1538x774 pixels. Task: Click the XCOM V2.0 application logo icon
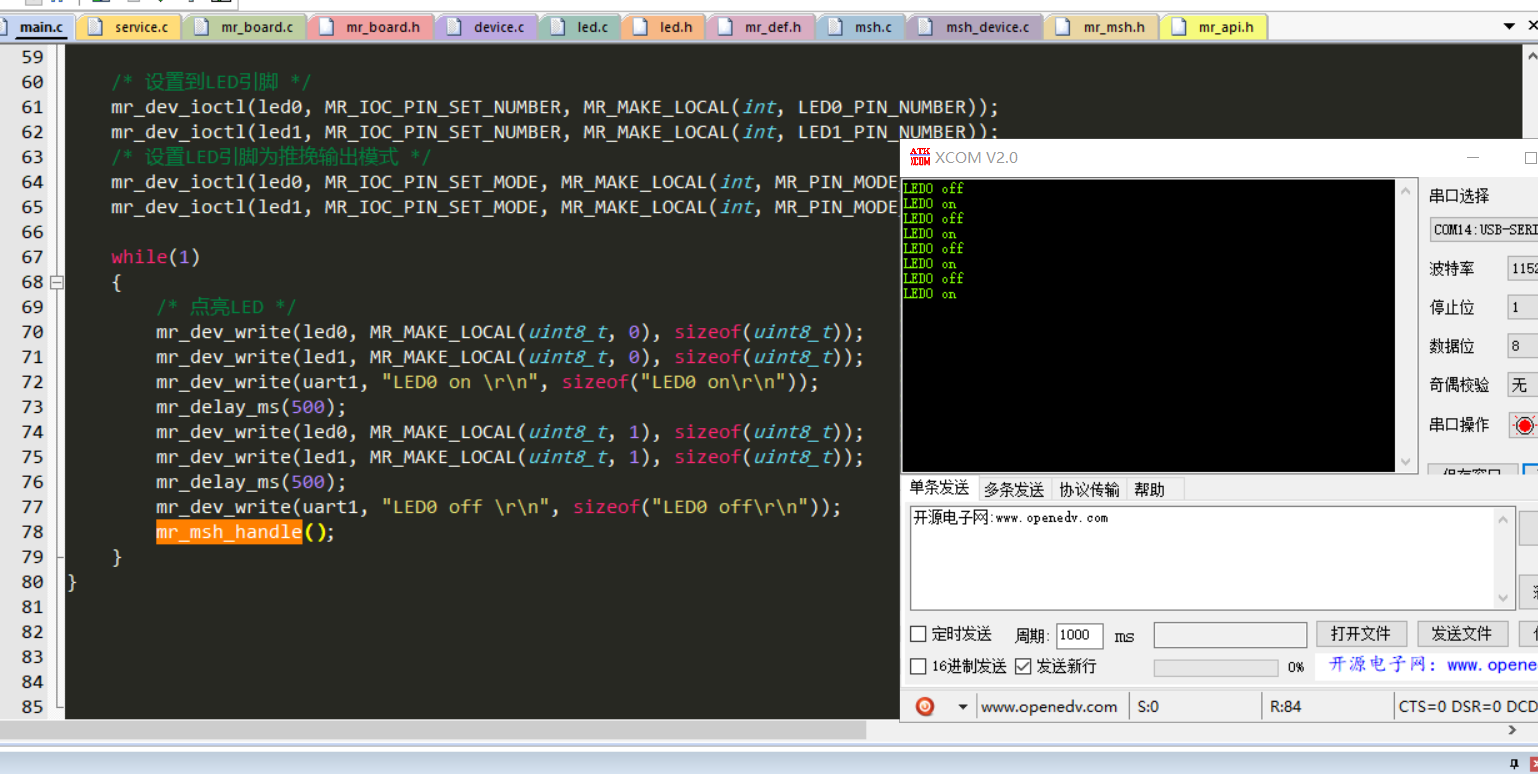[919, 157]
